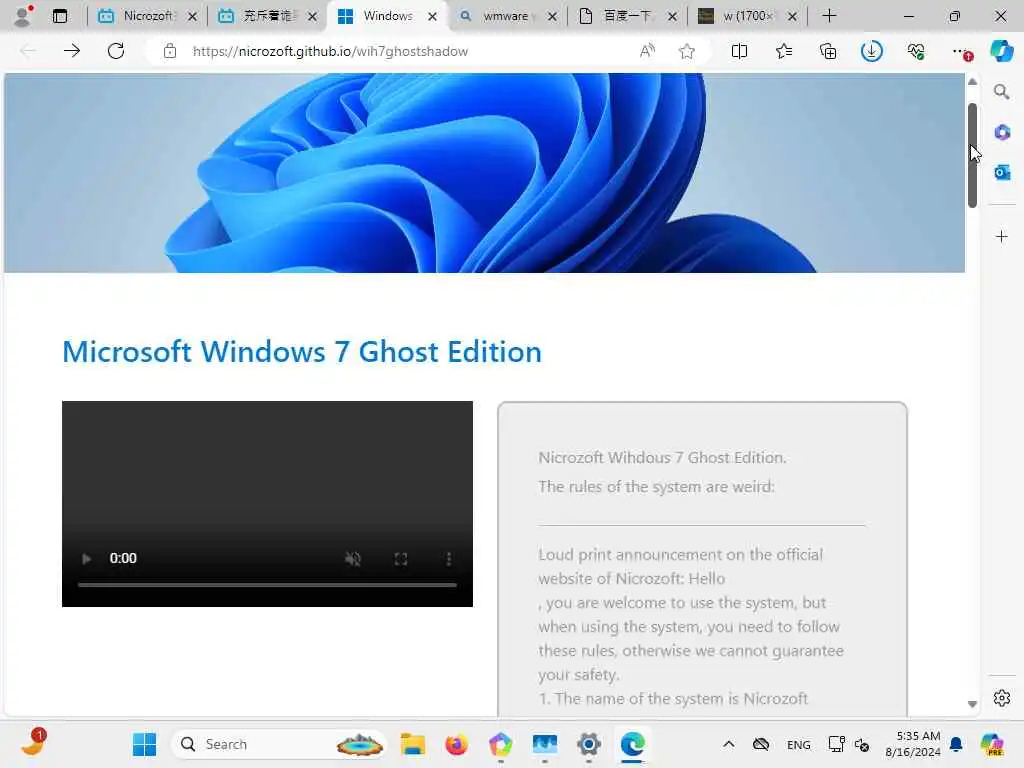Switch to the w (1700x tab
The image size is (1024, 768).
tap(748, 16)
